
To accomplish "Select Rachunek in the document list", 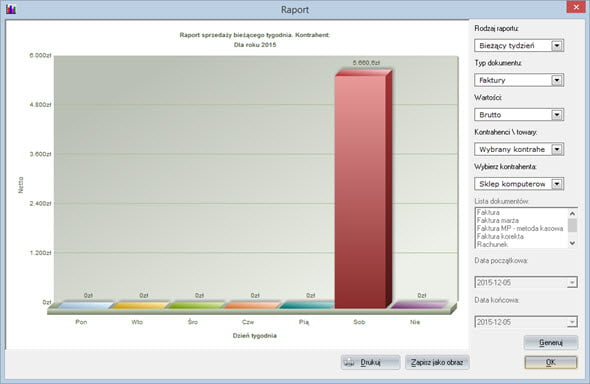I will [x=492, y=244].
